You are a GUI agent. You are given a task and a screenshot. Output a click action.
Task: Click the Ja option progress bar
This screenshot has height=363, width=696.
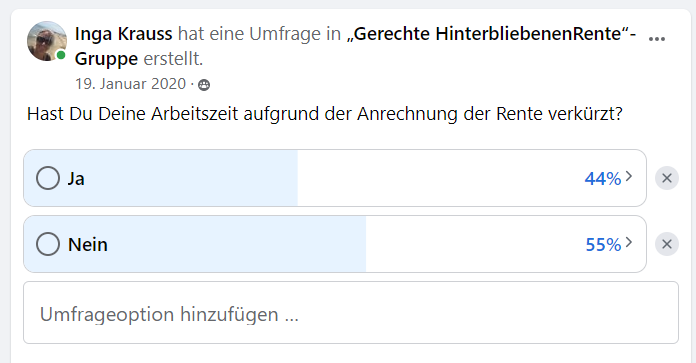tap(335, 178)
